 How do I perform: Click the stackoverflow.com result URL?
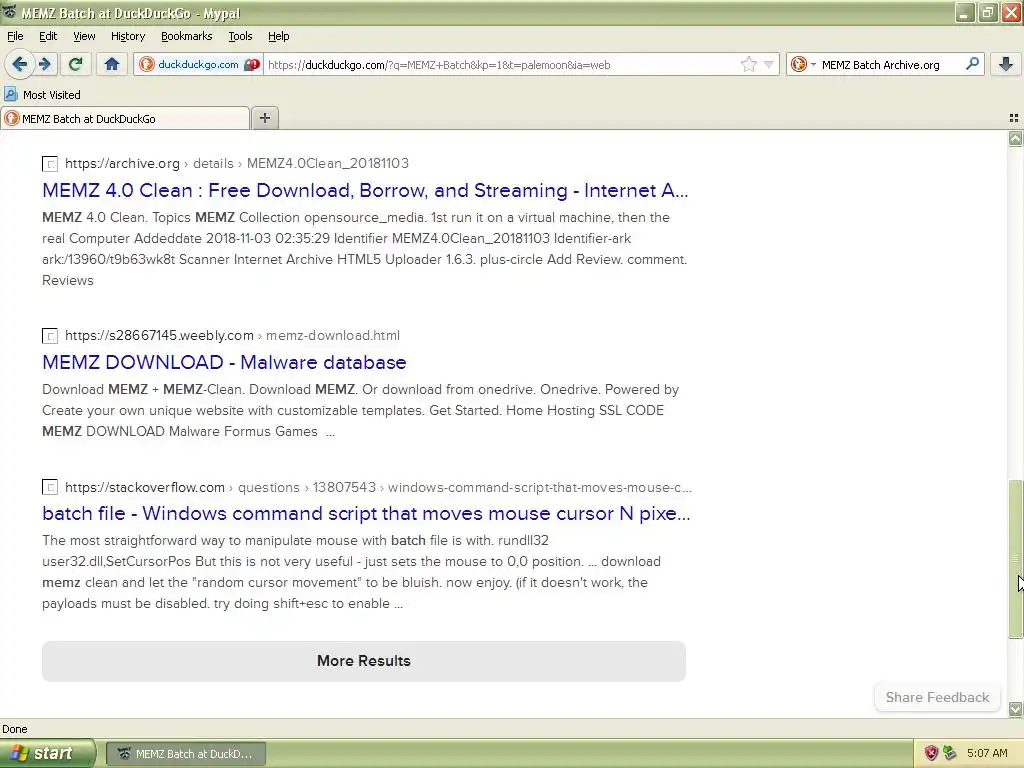pyautogui.click(x=378, y=487)
